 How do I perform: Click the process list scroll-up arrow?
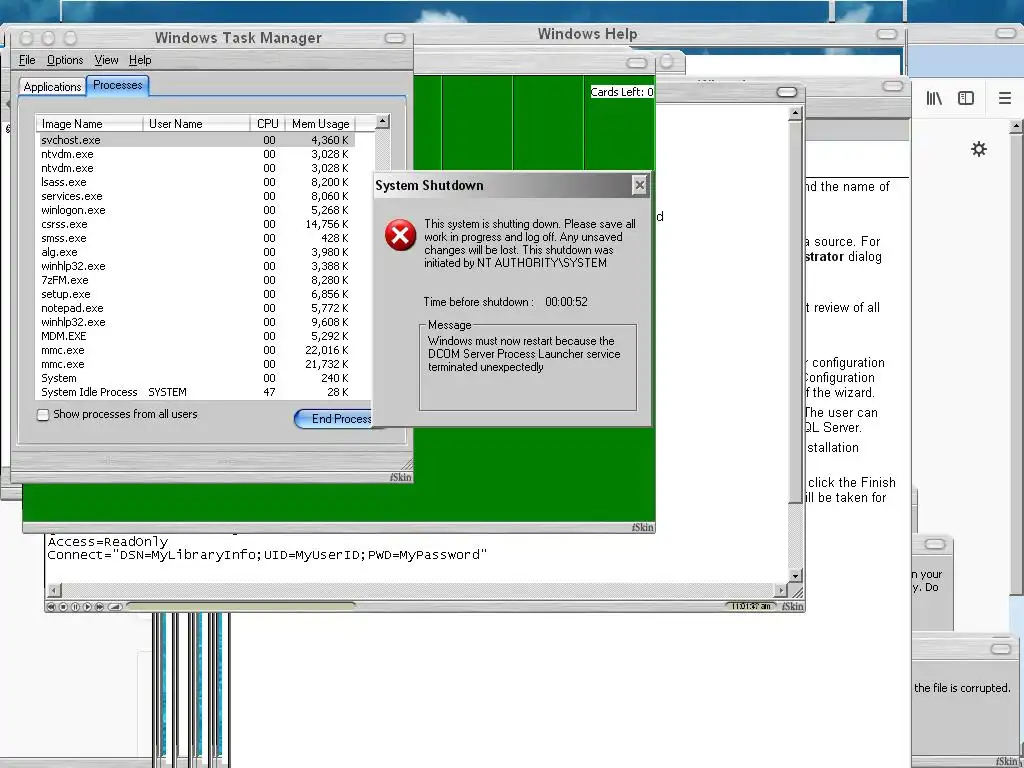[x=383, y=121]
